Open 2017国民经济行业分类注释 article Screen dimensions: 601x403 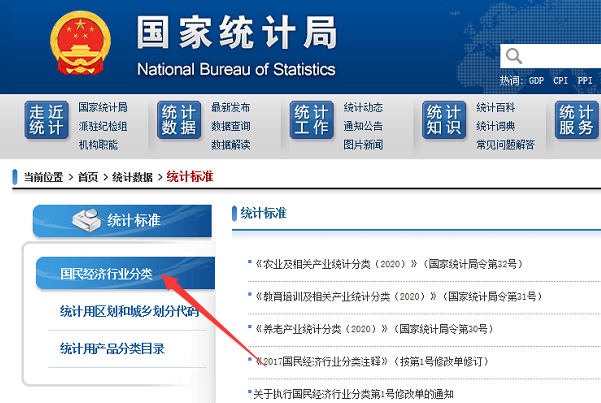coord(371,362)
